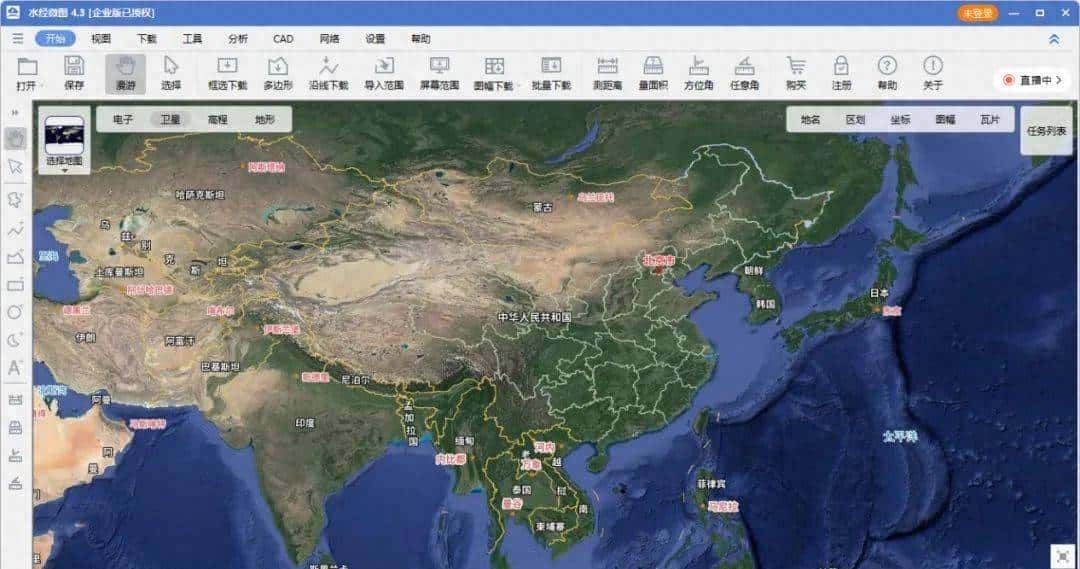Open the 开始 tab
The image size is (1080, 569).
click(55, 39)
